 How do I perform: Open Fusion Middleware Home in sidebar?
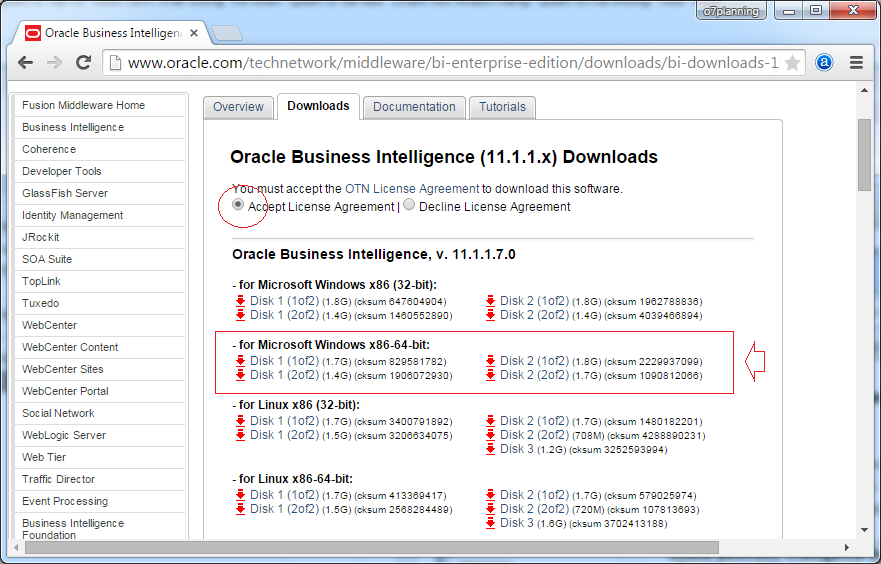(x=100, y=105)
